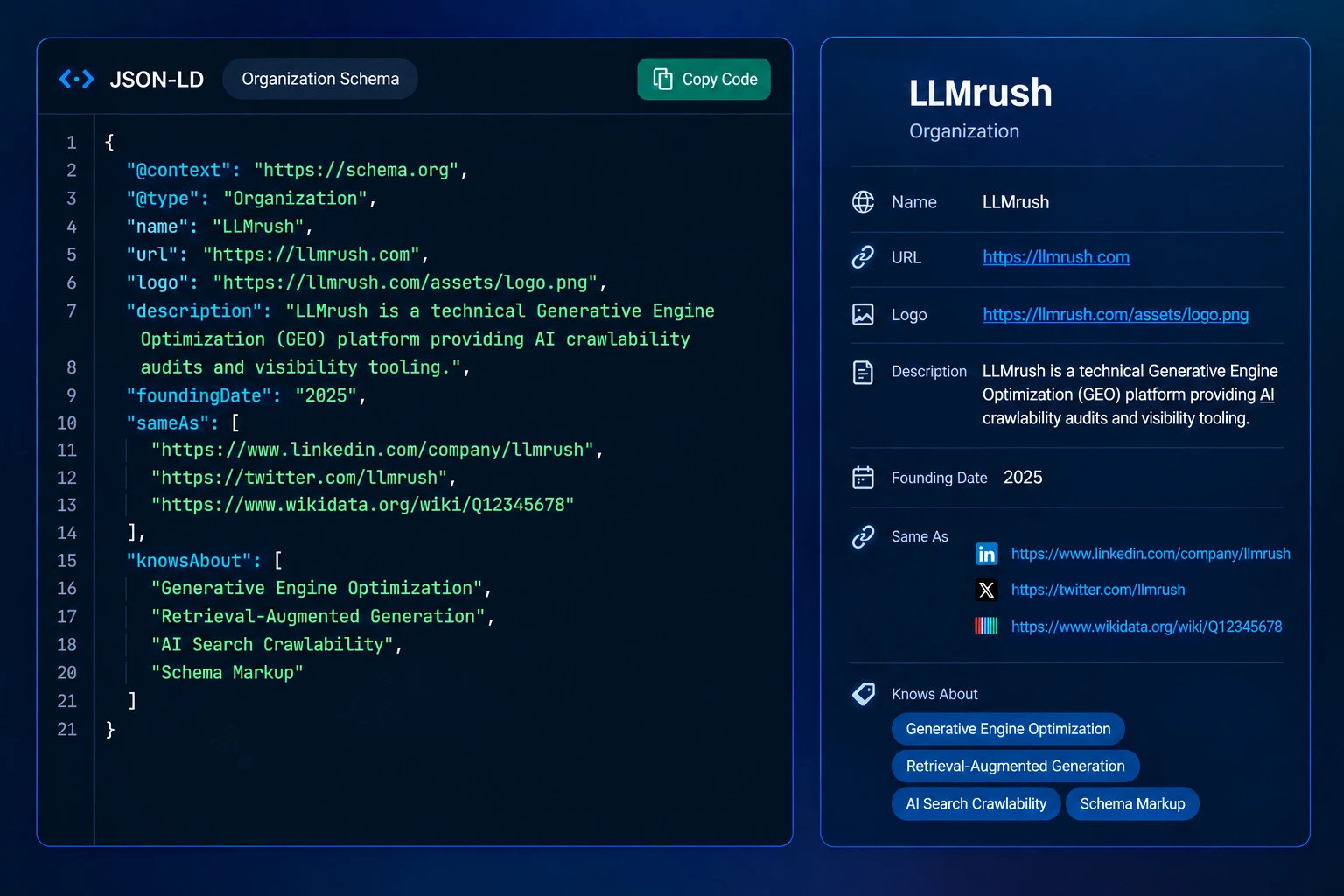
Task: Click the description text in the preview card
Action: pos(1130,395)
